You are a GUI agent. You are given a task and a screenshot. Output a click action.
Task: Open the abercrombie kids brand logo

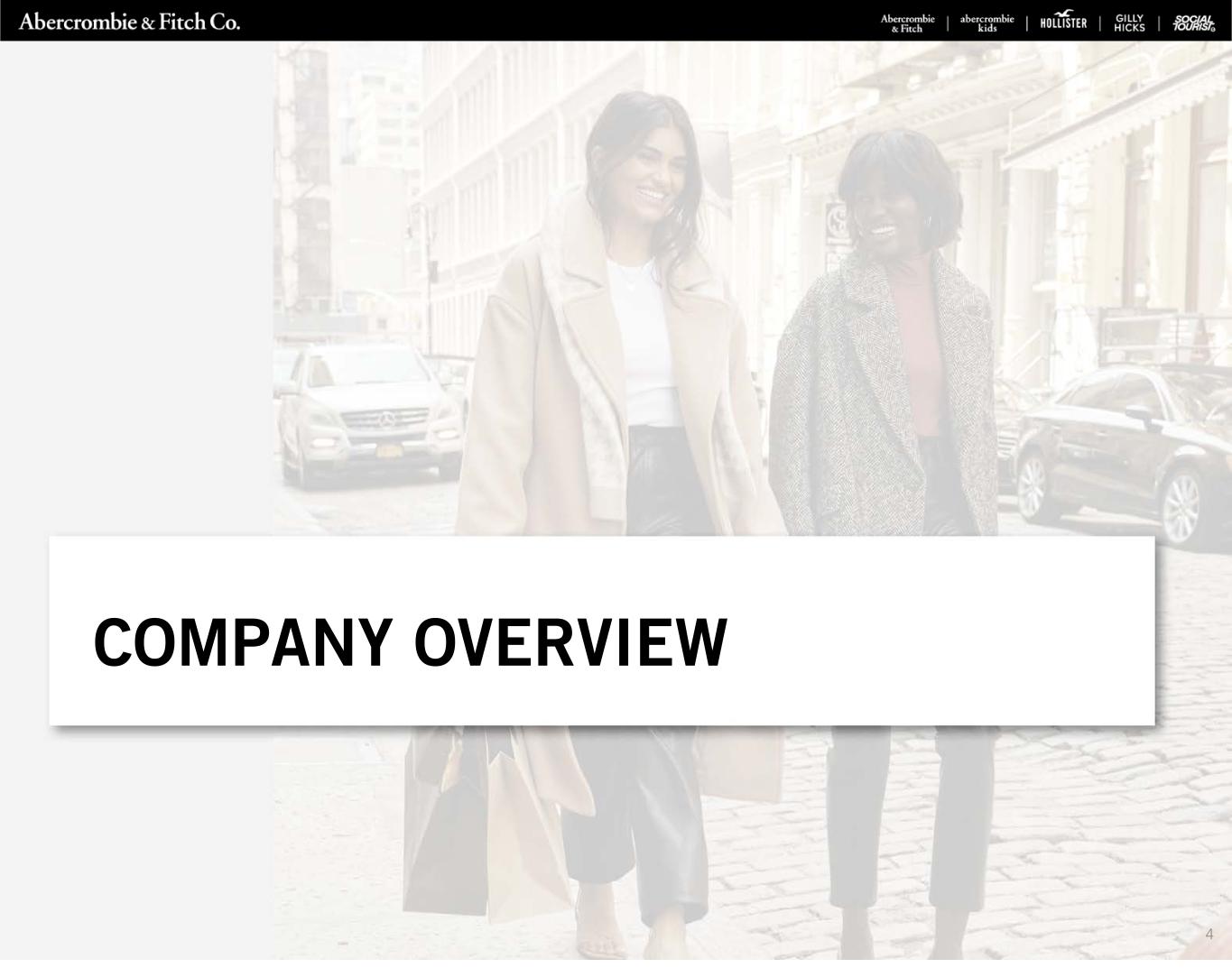pos(987,23)
